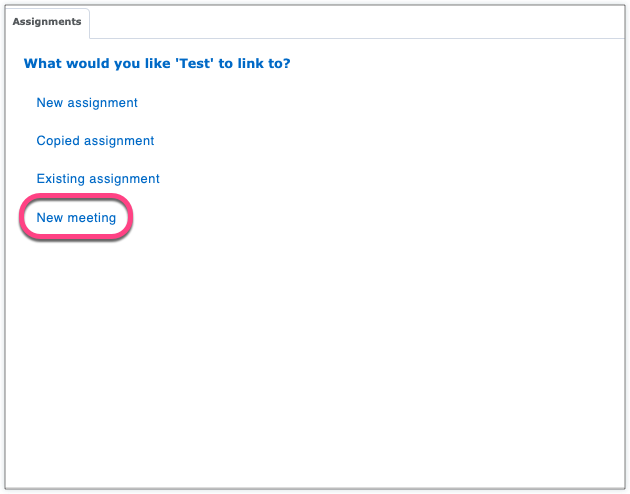630x494 pixels.
Task: Open the Existing assignment link
Action: (98, 179)
